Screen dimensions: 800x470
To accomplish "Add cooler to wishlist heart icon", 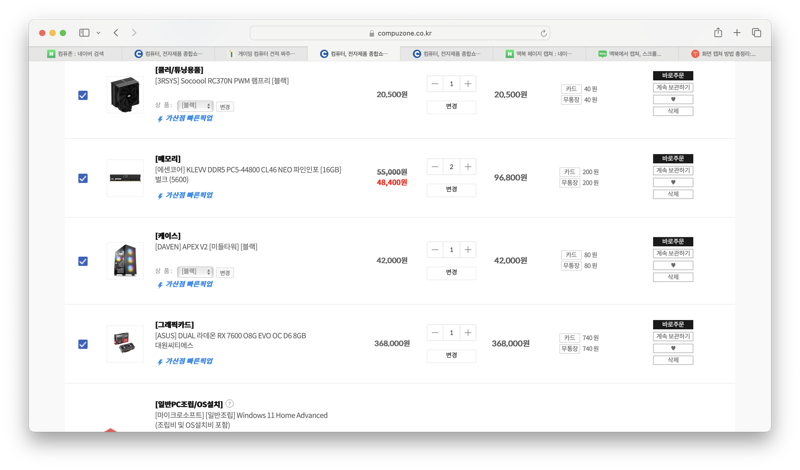I will [673, 100].
